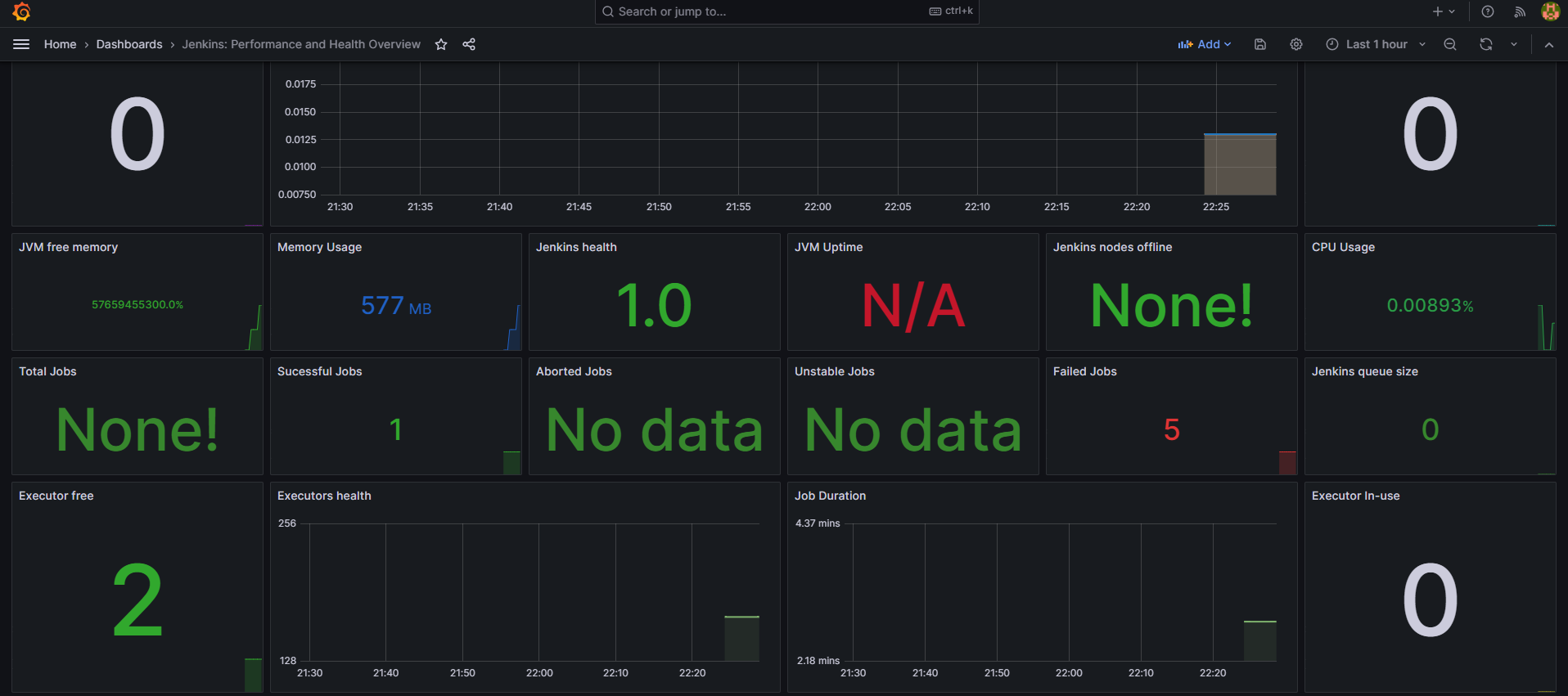This screenshot has height=696, width=1568.
Task: Open dashboard settings gear icon
Action: 1296,44
